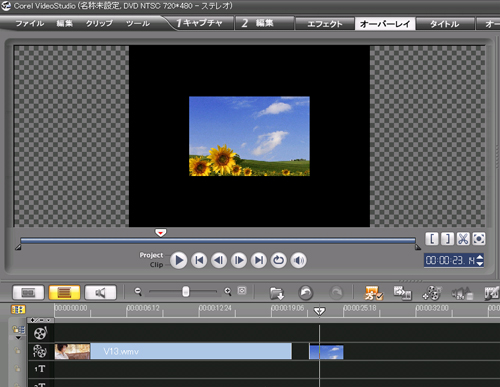
Task: Select the Video Track reel icon
Action: click(40, 332)
